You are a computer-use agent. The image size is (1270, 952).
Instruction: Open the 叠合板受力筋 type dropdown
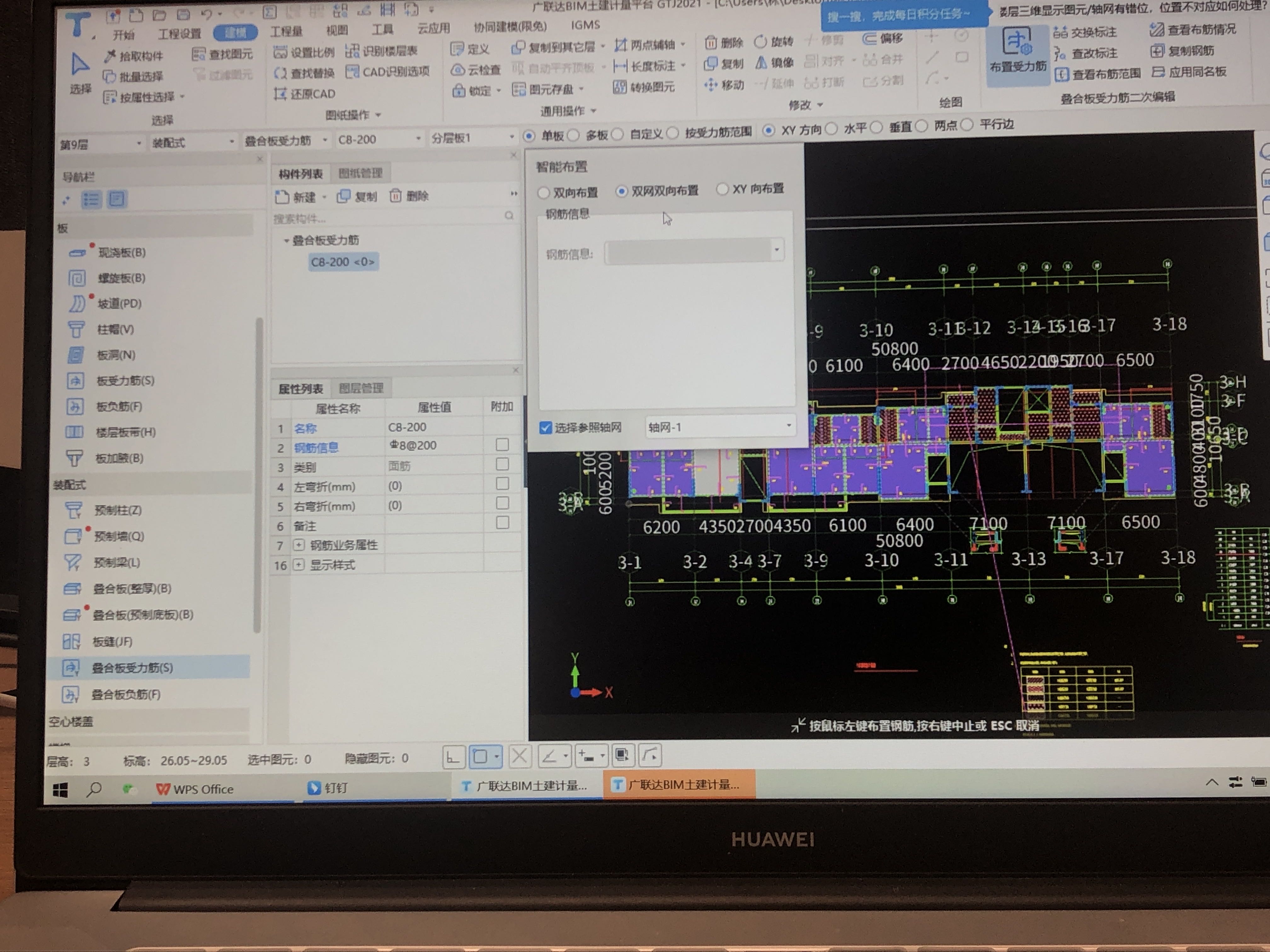pos(286,140)
